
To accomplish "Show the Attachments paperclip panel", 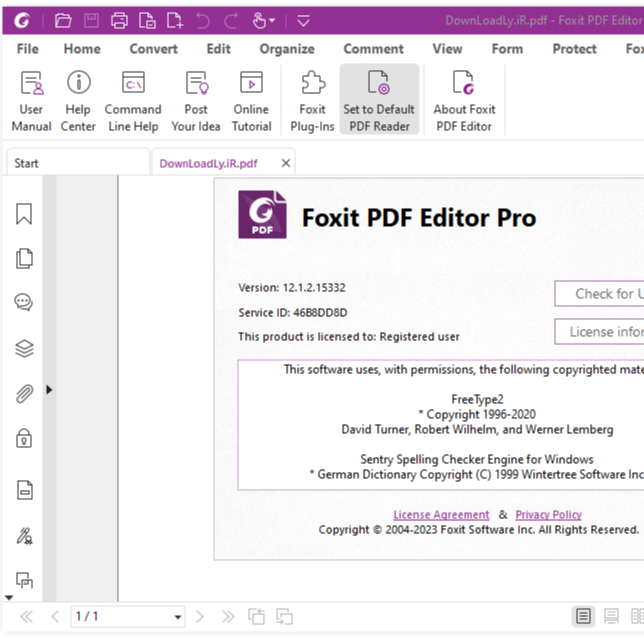I will 24,393.
